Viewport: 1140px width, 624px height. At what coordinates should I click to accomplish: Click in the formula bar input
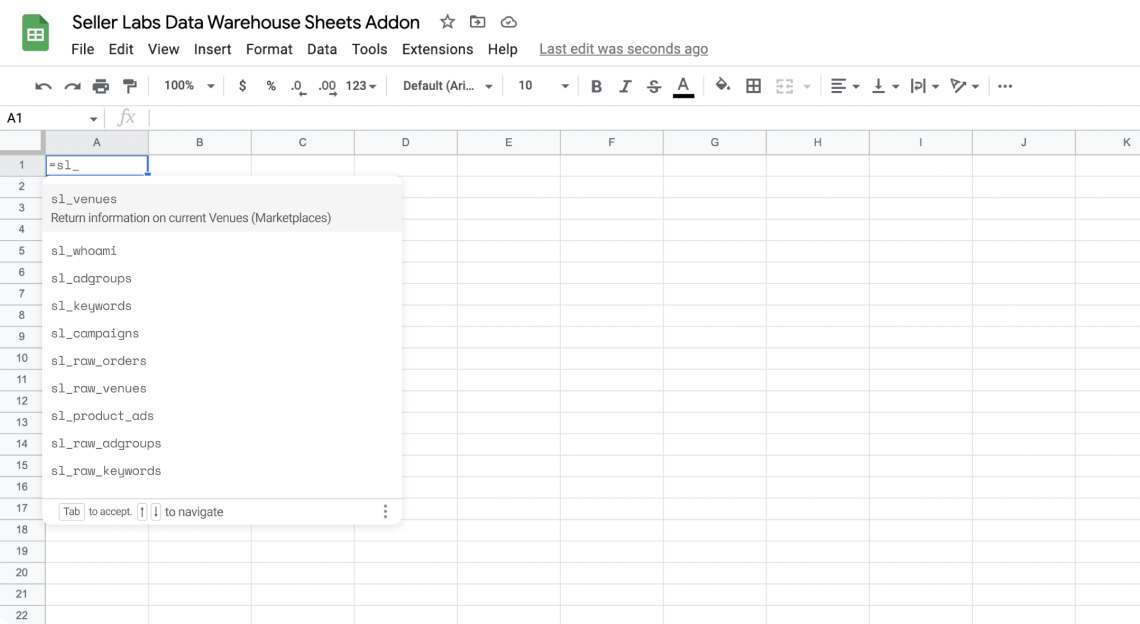tap(643, 117)
